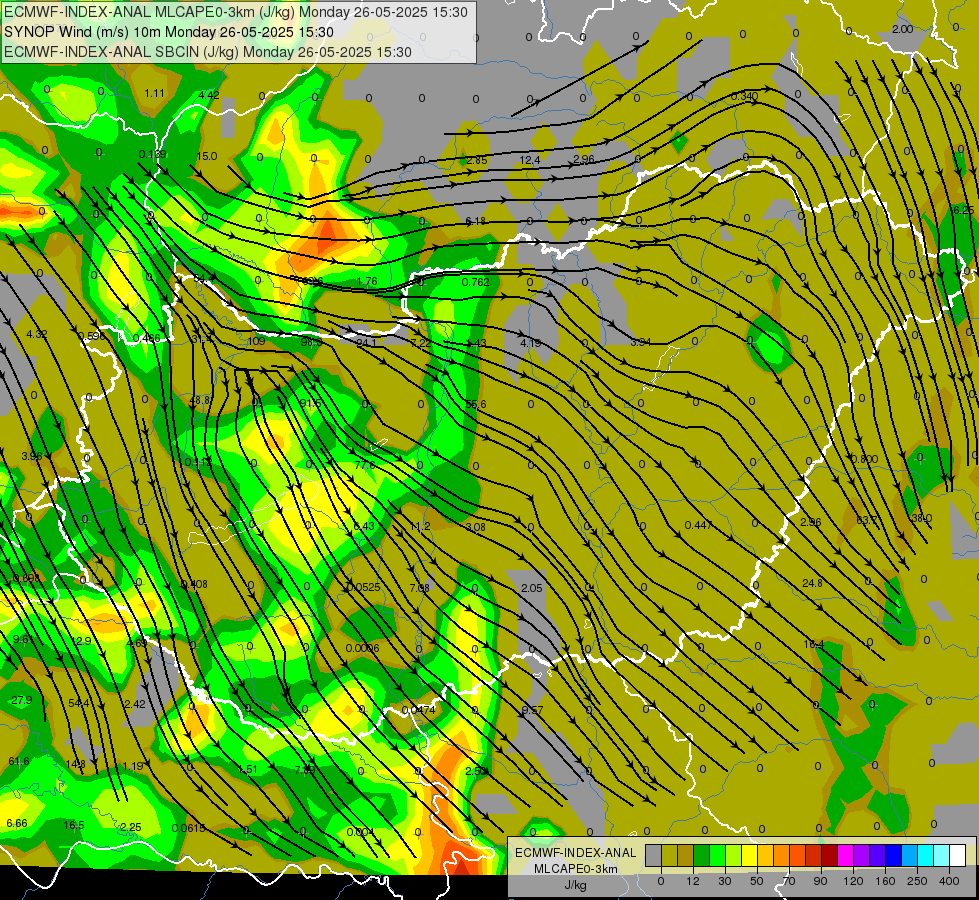
Task: Click the map value 3.08
Action: click(x=475, y=527)
